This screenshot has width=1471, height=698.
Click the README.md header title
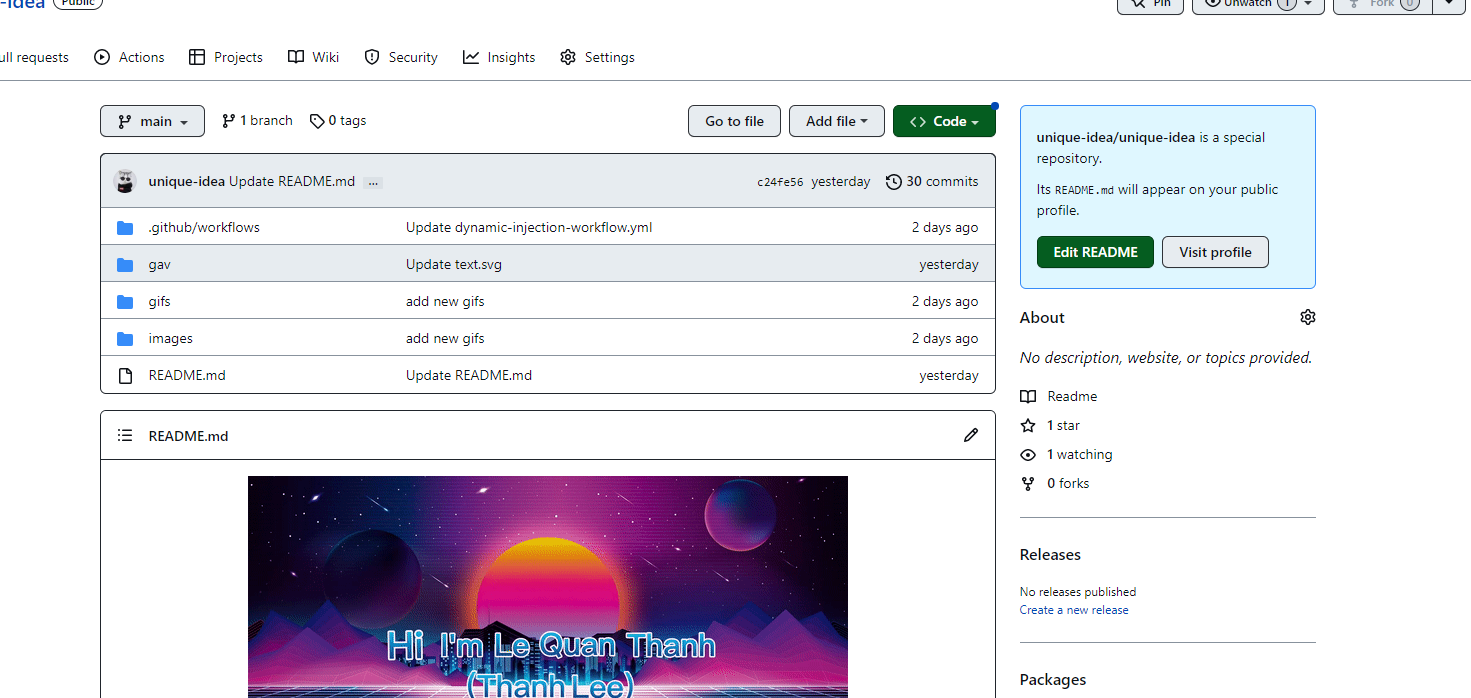(188, 436)
